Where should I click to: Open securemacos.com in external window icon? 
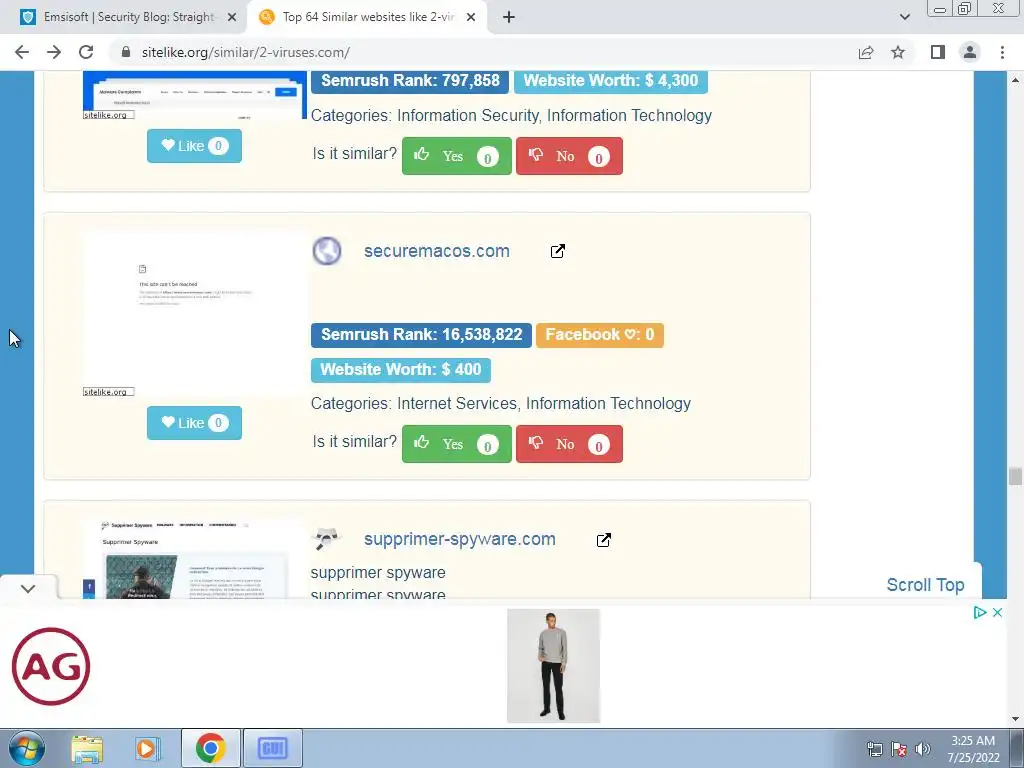(x=558, y=251)
